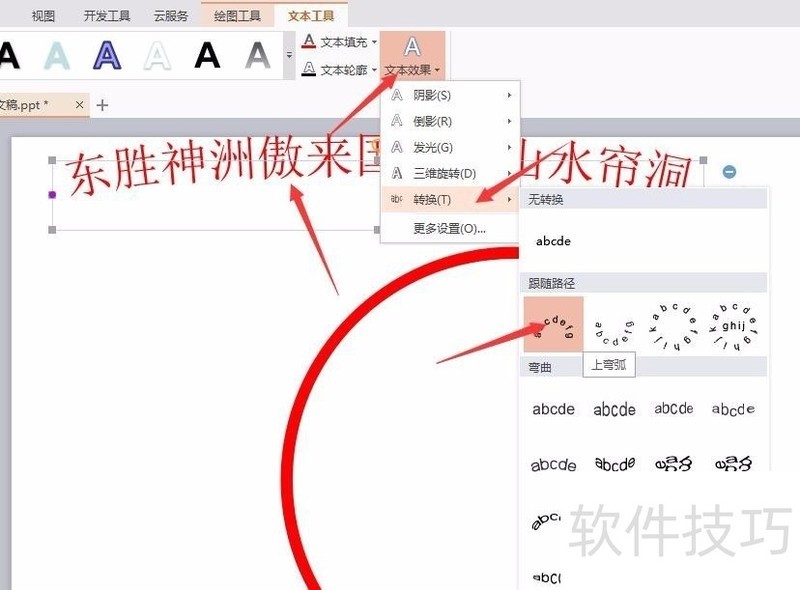Click the blue minus button beside text box
This screenshot has width=800, height=590.
pyautogui.click(x=730, y=172)
